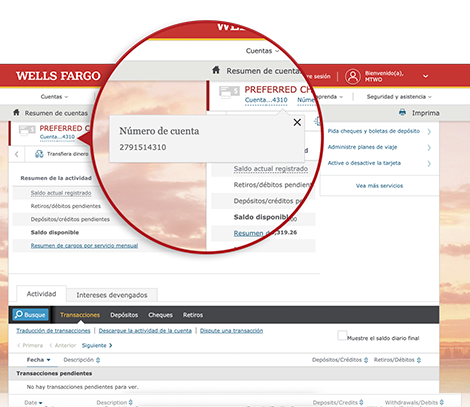This screenshot has height=407, width=470.
Task: Click the Imprima label
Action: click(x=425, y=113)
